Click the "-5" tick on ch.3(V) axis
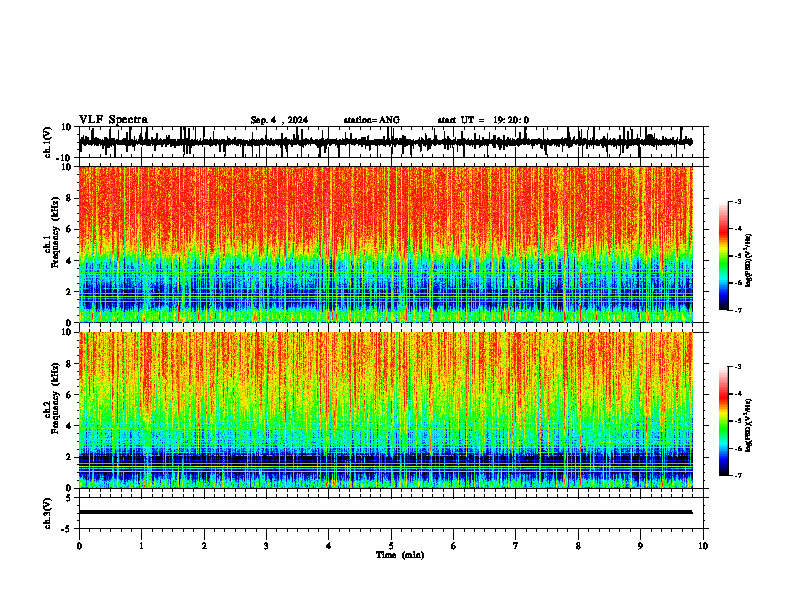This screenshot has height=612, width=792. [67, 529]
